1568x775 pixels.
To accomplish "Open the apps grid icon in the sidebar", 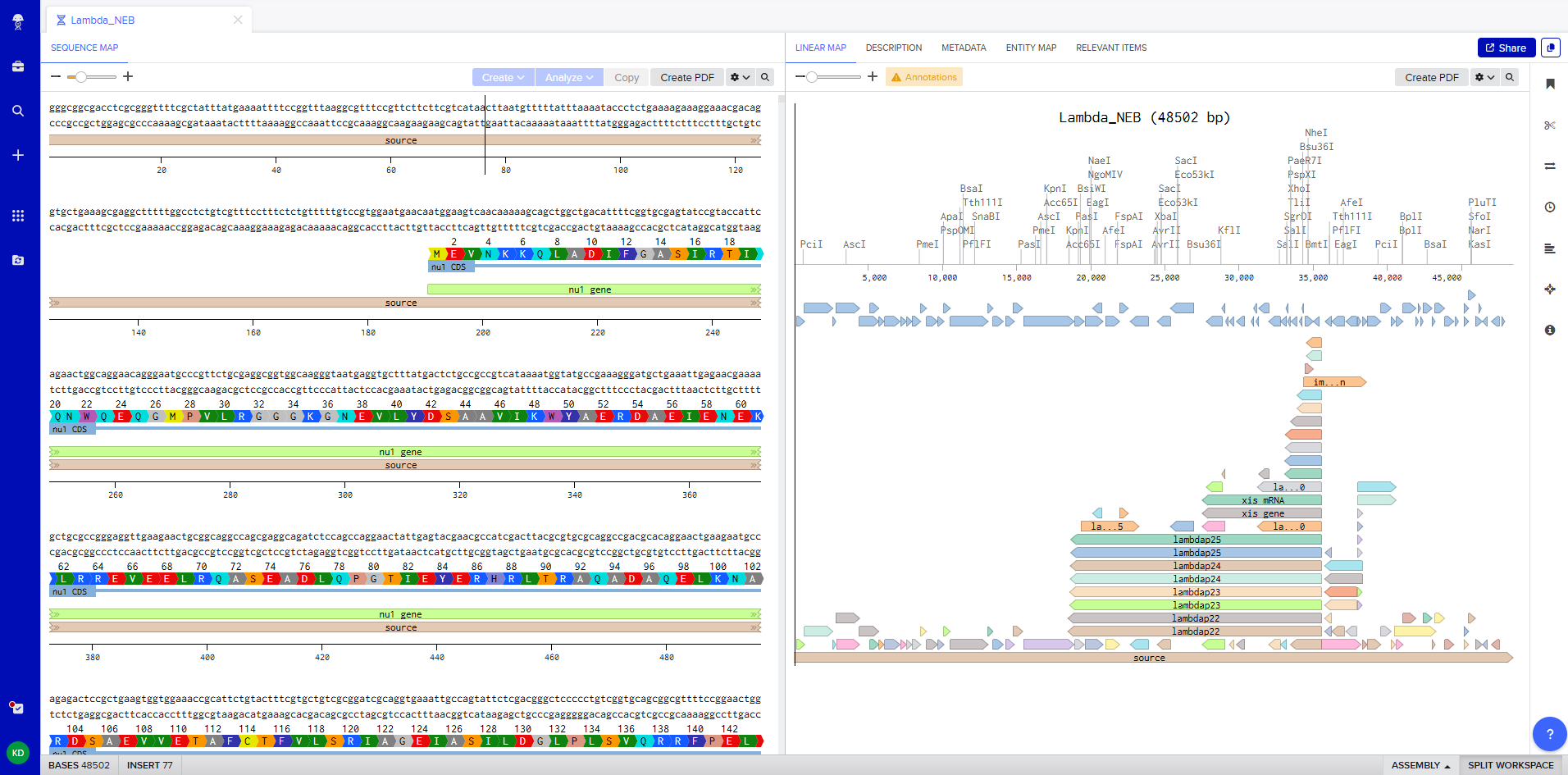I will coord(18,216).
